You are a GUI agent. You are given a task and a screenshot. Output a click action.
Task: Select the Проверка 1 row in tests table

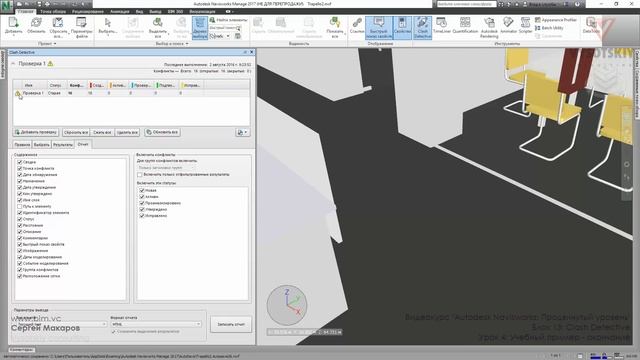pyautogui.click(x=131, y=93)
